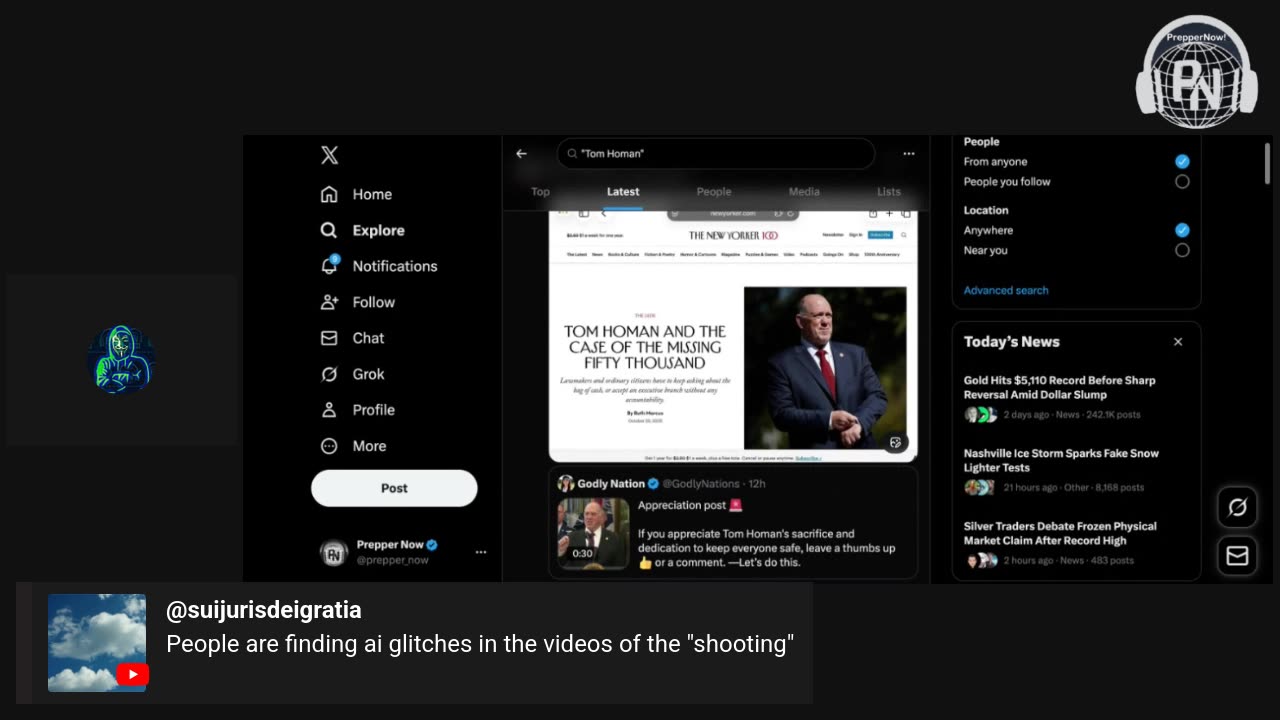This screenshot has height=720, width=1280.
Task: Click Prepper Now verified badge
Action: tap(432, 545)
